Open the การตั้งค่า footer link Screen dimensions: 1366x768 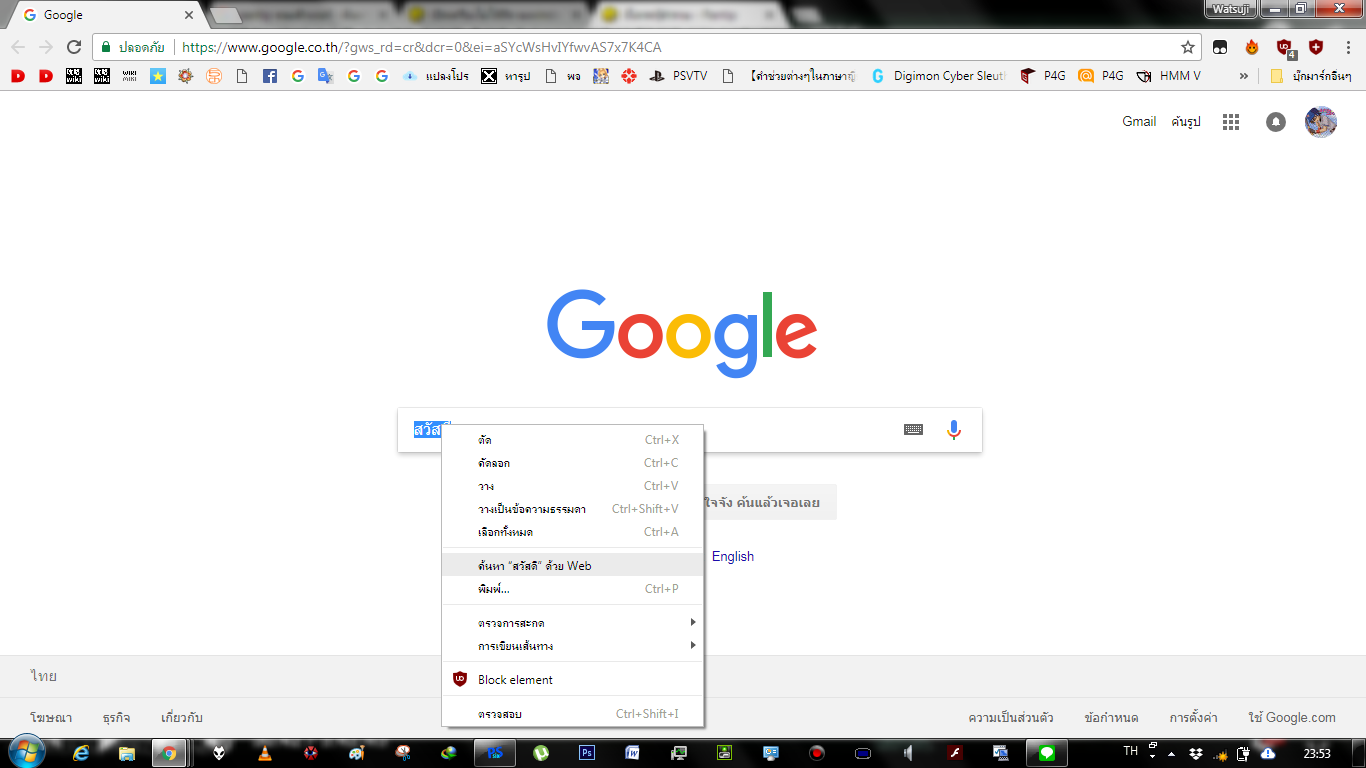coord(1193,717)
